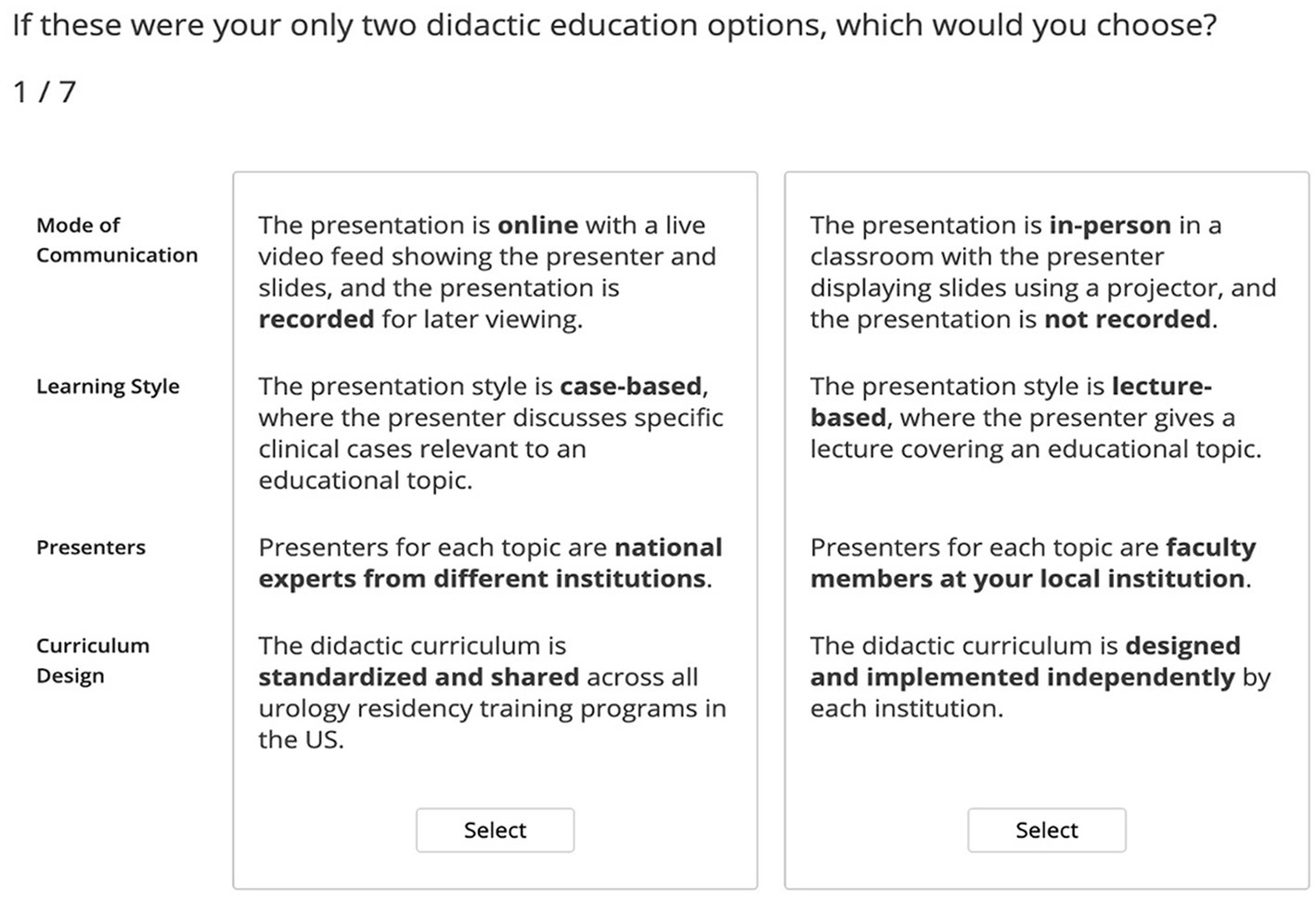Click the case-based presentation style text

coord(491,433)
